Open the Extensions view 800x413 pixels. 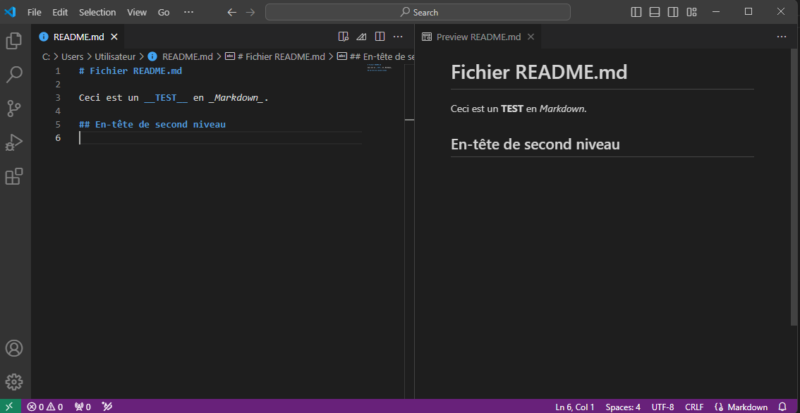(x=14, y=177)
